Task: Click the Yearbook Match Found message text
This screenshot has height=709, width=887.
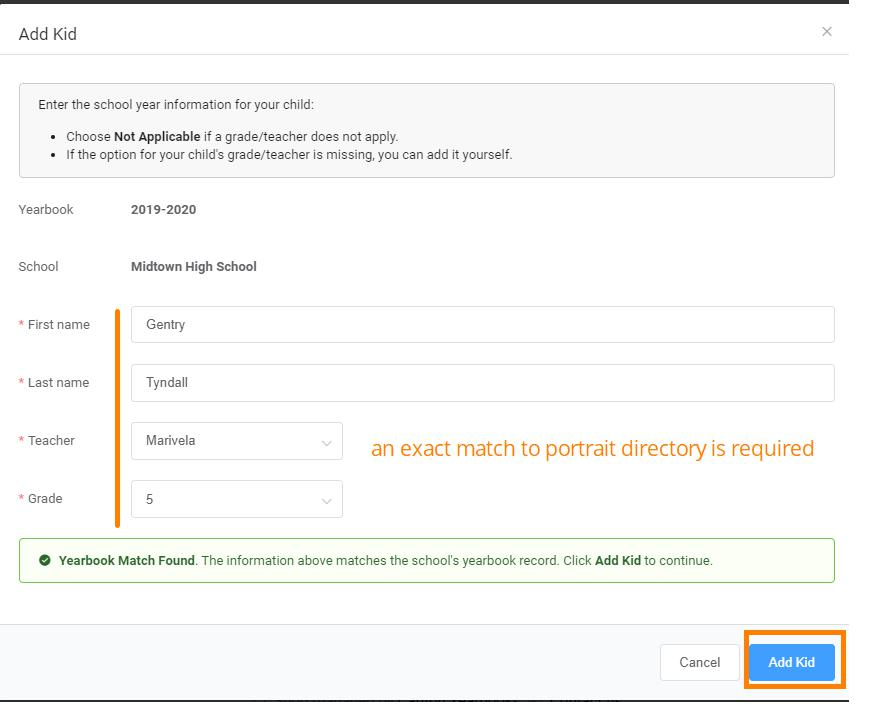Action: [x=385, y=560]
